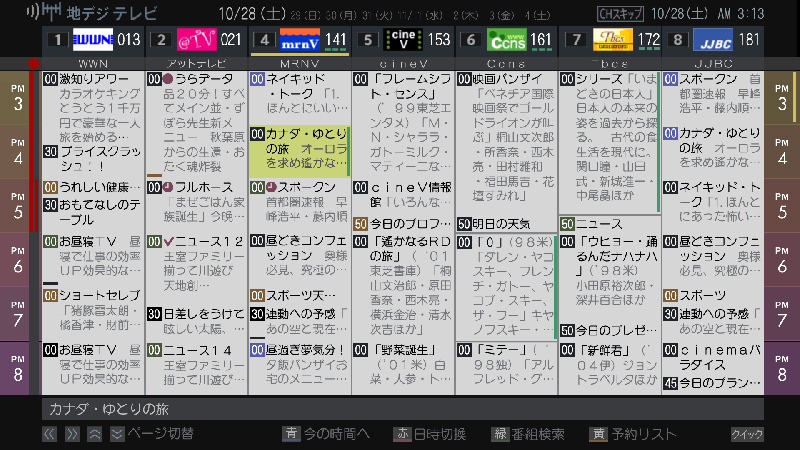
Task: Page left with the double-left arrow
Action: (49, 434)
